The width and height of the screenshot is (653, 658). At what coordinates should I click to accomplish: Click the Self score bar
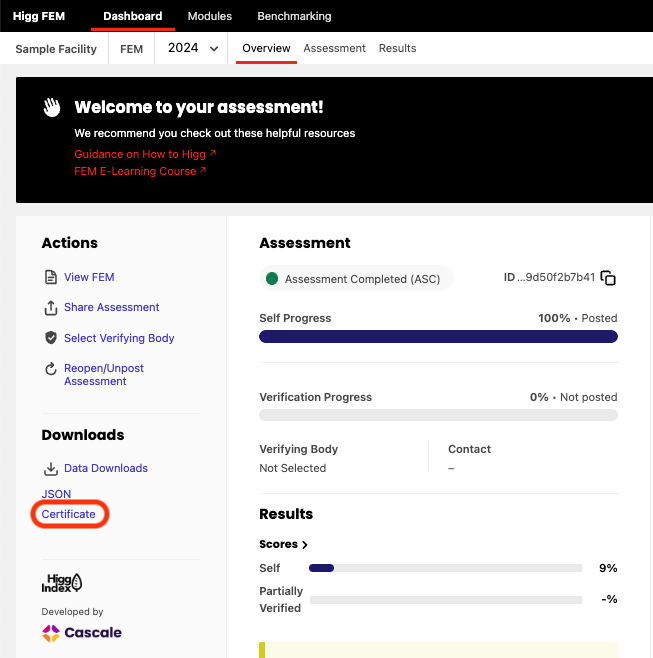[445, 568]
